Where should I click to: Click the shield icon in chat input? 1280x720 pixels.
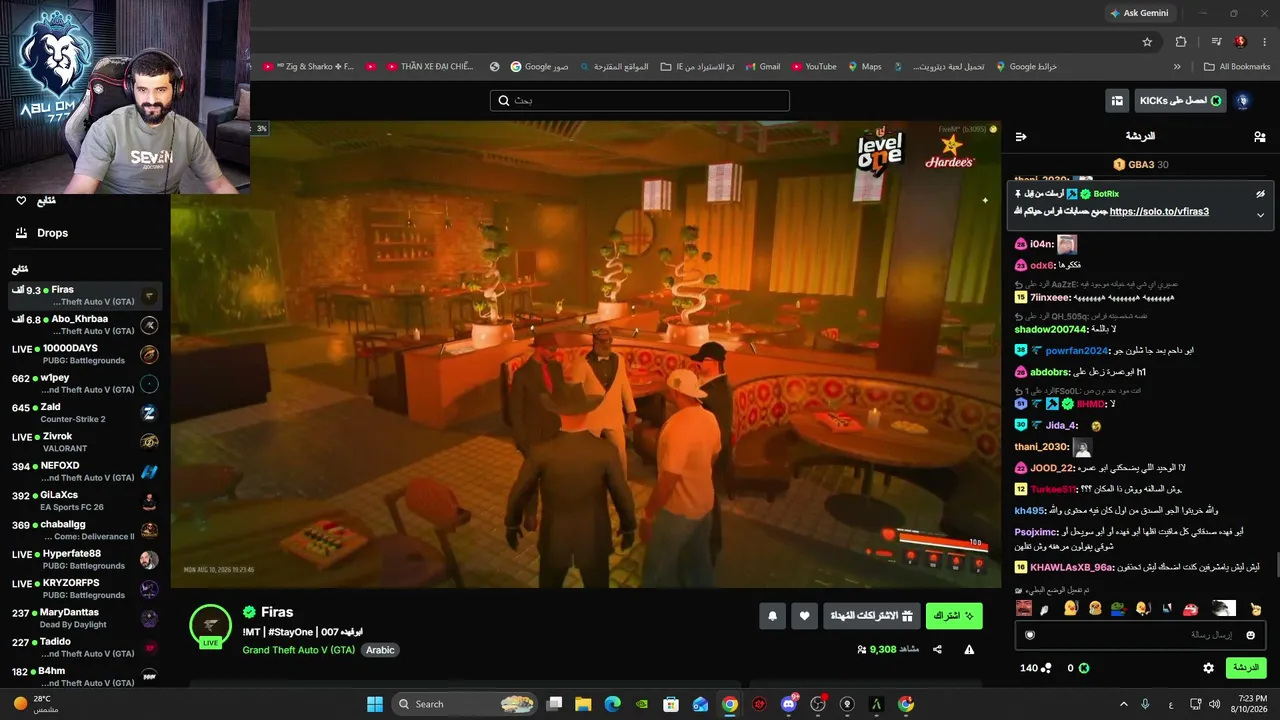(x=1030, y=635)
